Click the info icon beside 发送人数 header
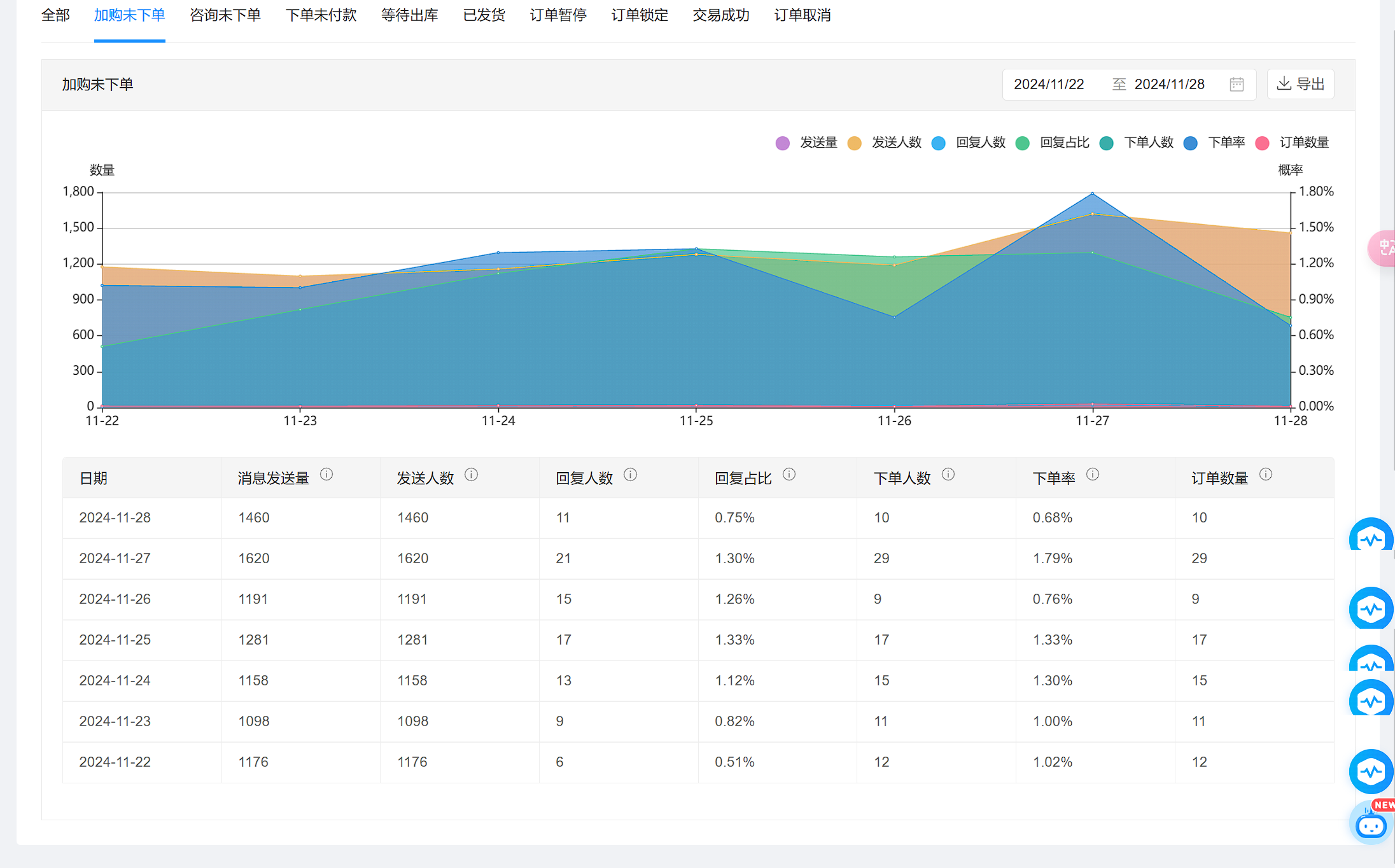Viewport: 1395px width, 868px height. 472,474
